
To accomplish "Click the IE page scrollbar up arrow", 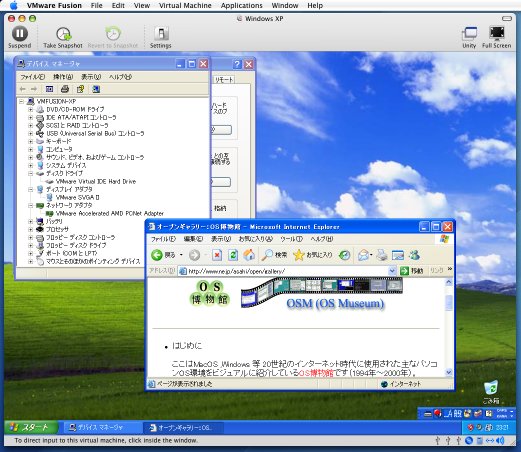I will [449, 282].
